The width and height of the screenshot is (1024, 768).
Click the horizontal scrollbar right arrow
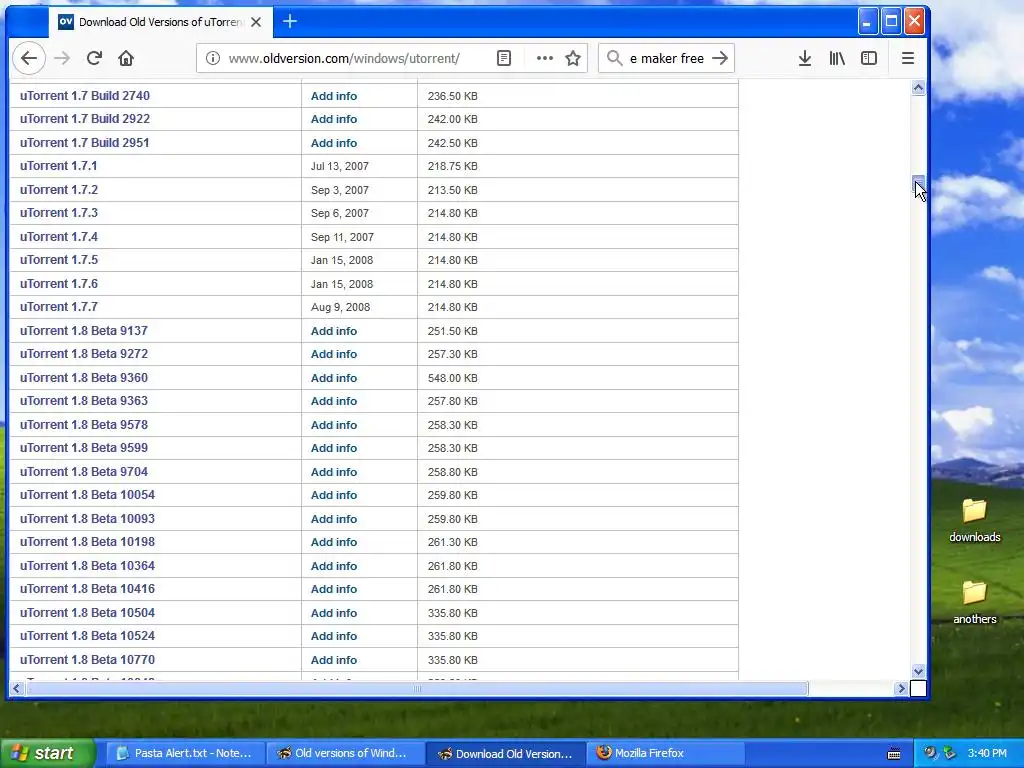click(901, 688)
